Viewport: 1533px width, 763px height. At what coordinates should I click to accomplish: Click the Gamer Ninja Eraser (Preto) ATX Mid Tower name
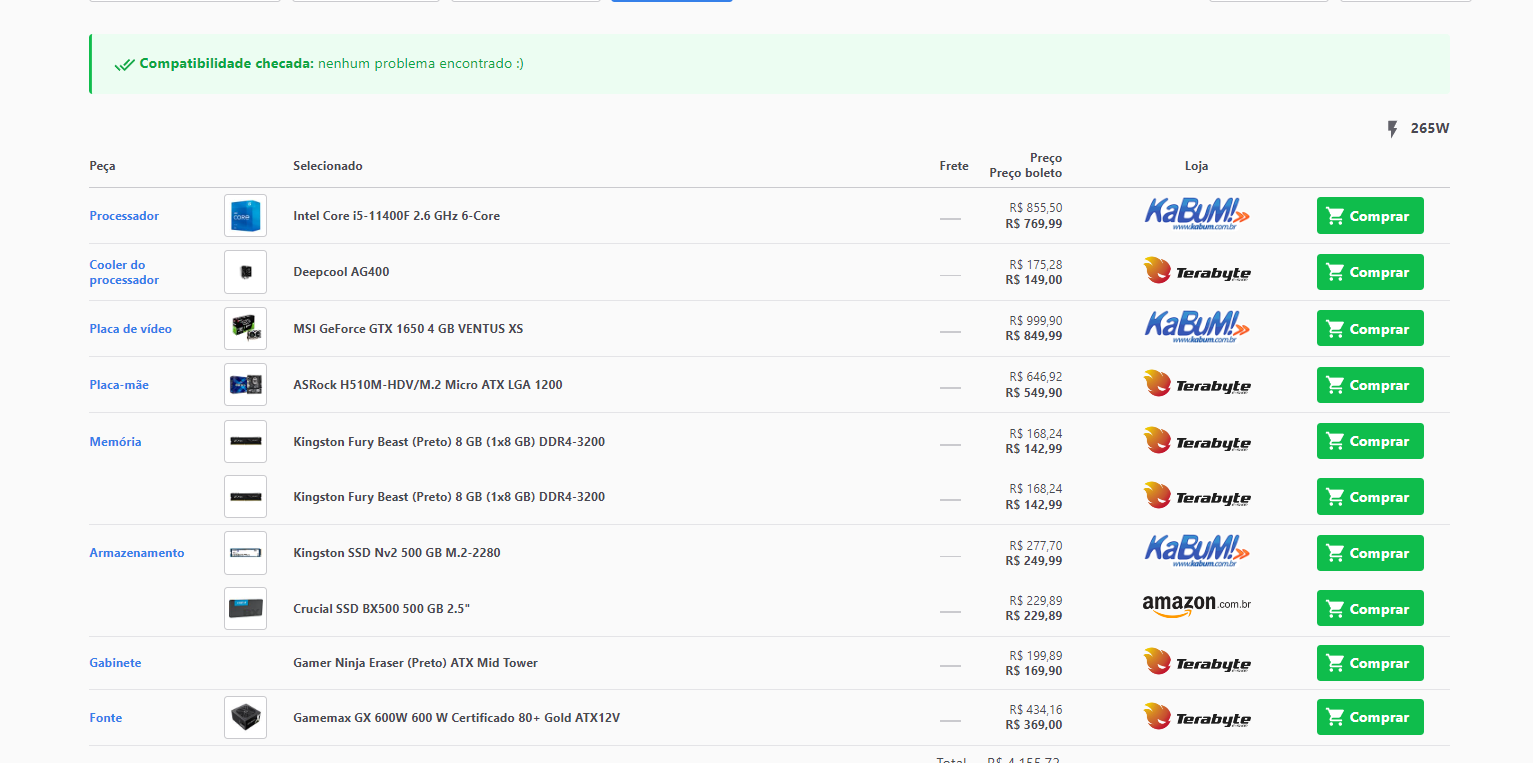pyautogui.click(x=415, y=663)
